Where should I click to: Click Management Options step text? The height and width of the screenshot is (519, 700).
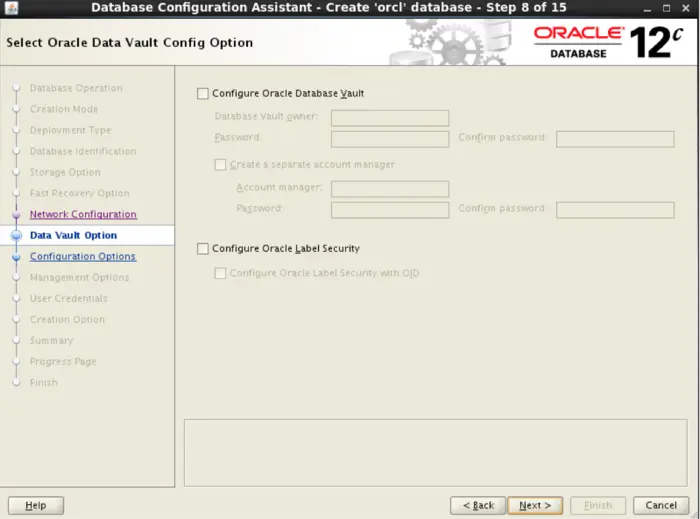click(x=79, y=278)
